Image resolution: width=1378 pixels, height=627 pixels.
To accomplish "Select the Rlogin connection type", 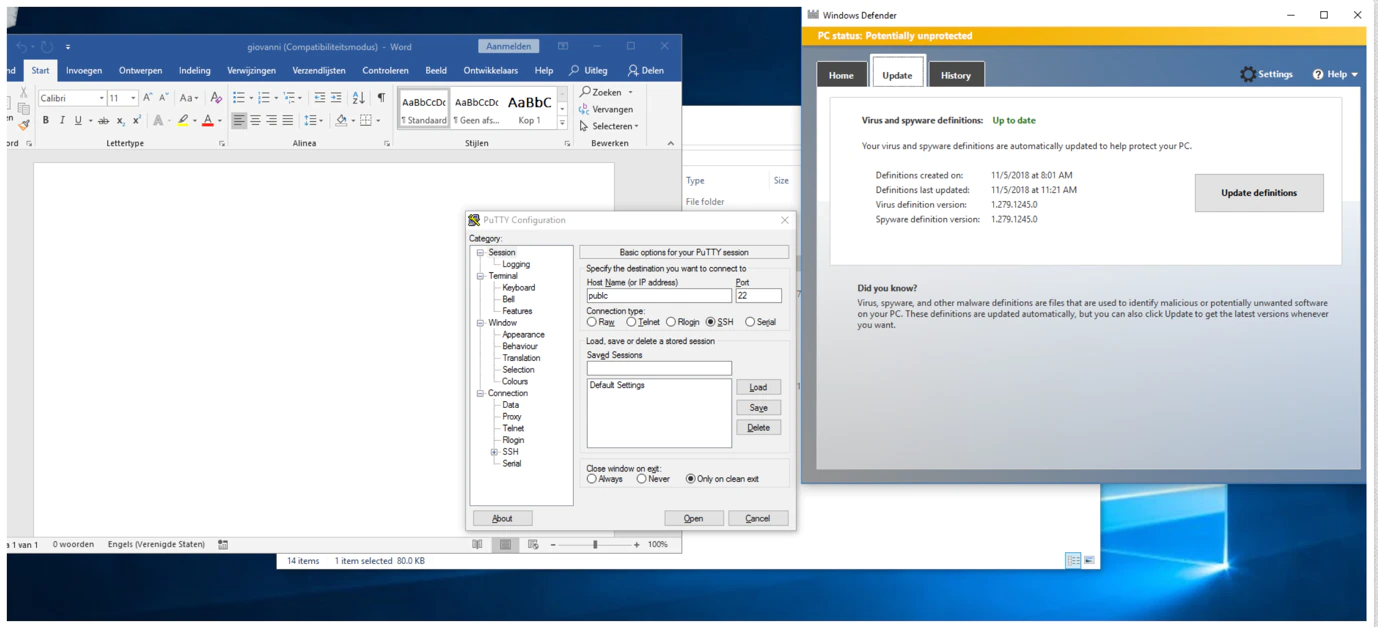I will click(x=671, y=322).
